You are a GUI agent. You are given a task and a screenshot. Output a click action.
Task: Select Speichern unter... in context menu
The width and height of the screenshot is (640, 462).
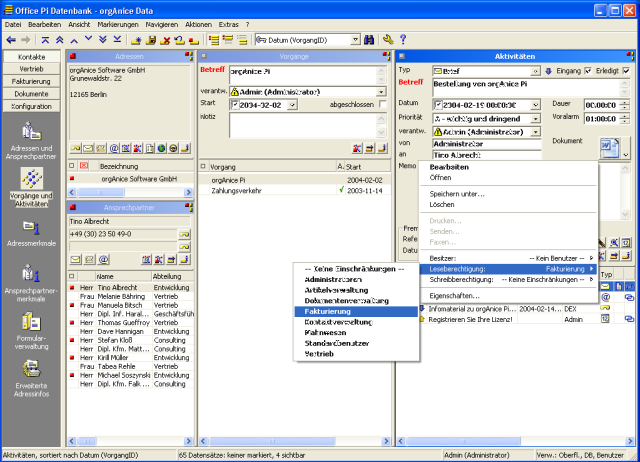click(x=508, y=194)
